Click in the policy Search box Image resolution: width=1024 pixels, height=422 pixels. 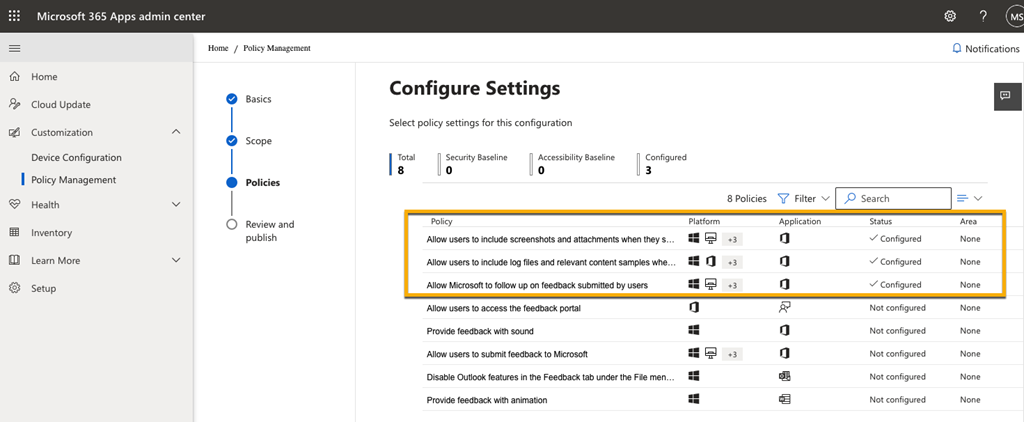pyautogui.click(x=893, y=198)
